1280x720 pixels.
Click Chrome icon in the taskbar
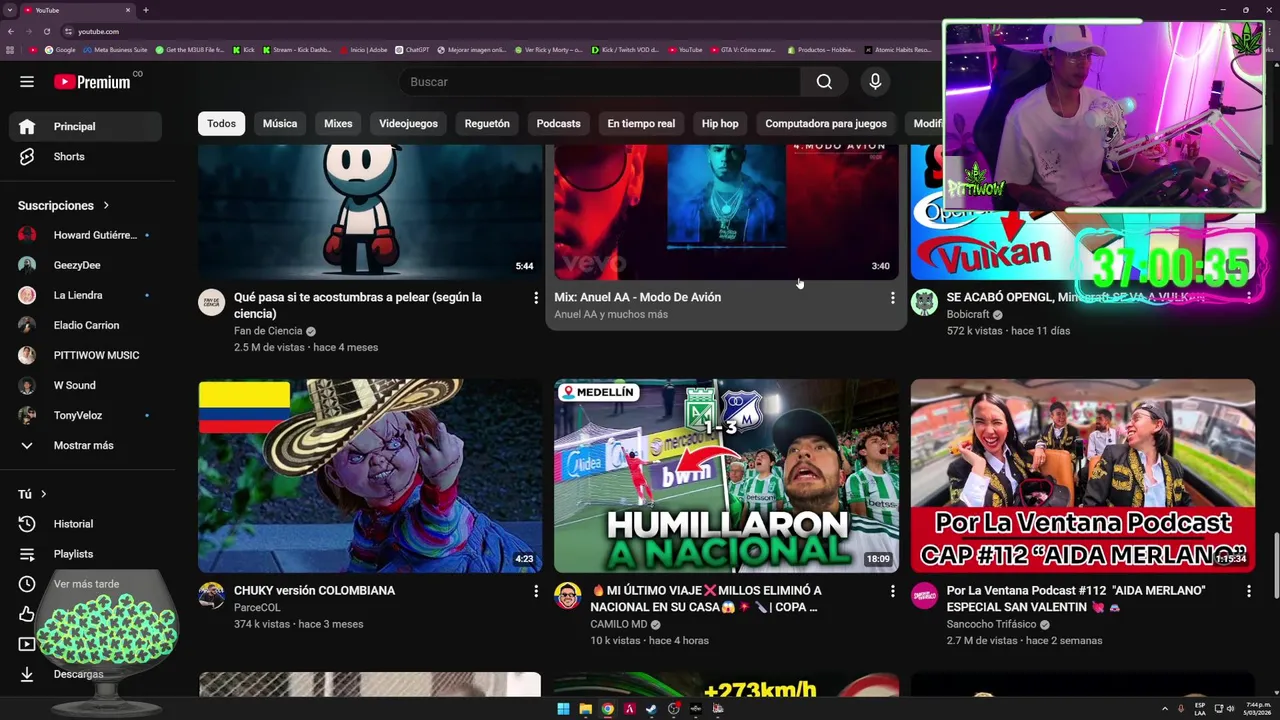pyautogui.click(x=607, y=709)
